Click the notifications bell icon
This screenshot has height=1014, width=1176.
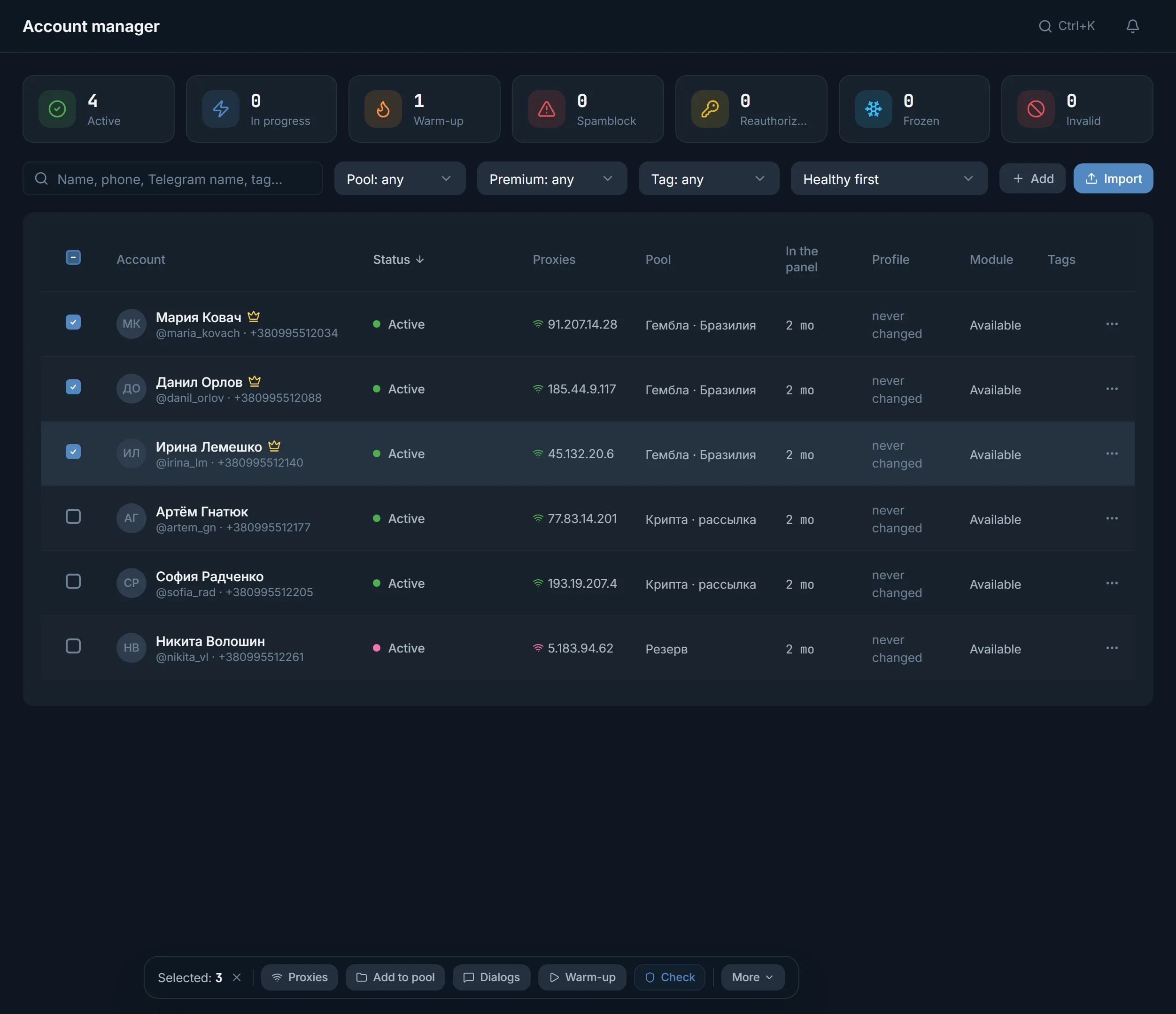[1132, 26]
